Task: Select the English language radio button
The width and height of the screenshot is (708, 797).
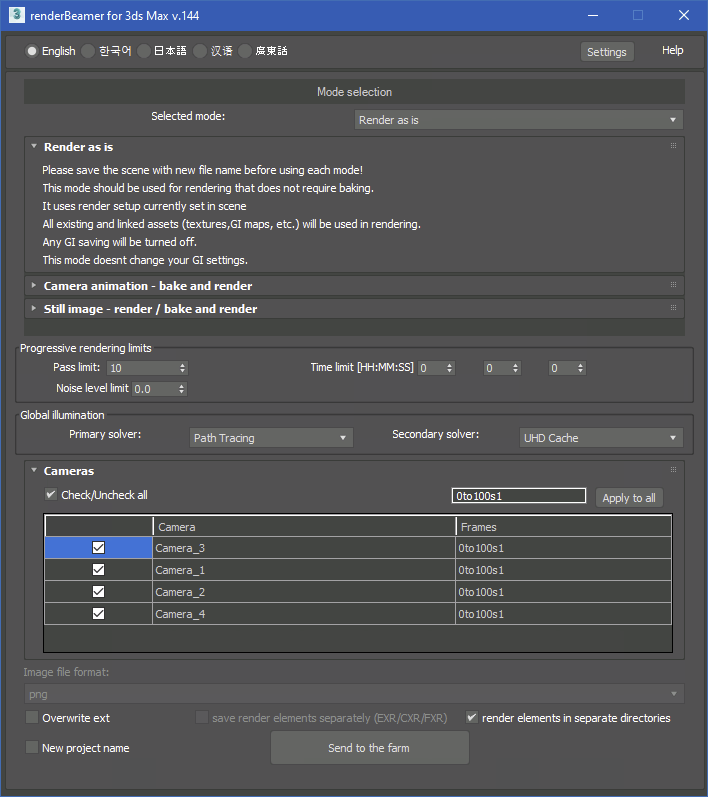Action: [x=32, y=51]
